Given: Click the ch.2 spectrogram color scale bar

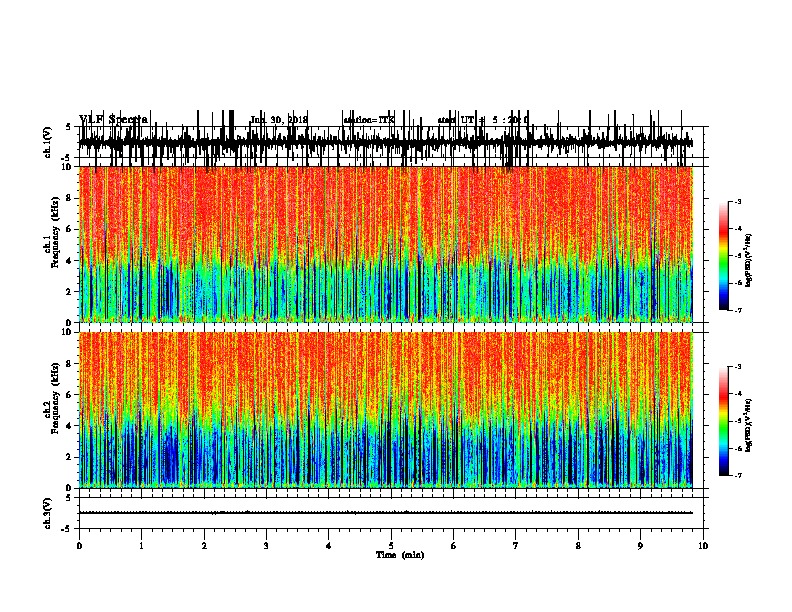Looking at the screenshot, I should pyautogui.click(x=723, y=421).
